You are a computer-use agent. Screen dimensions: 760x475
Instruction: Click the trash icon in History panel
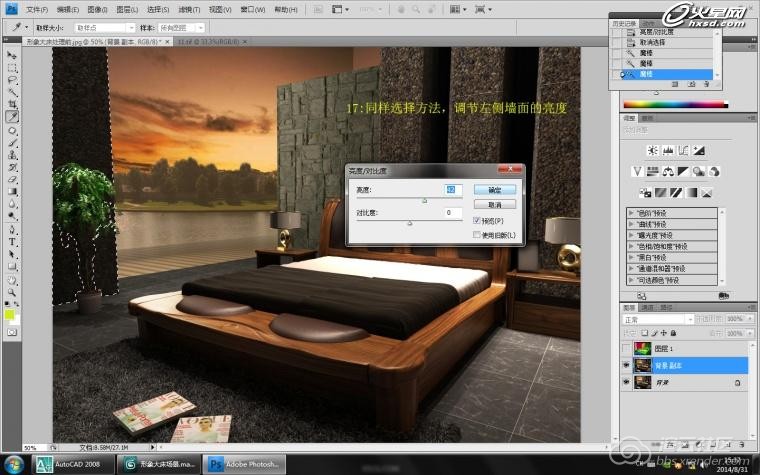[706, 84]
